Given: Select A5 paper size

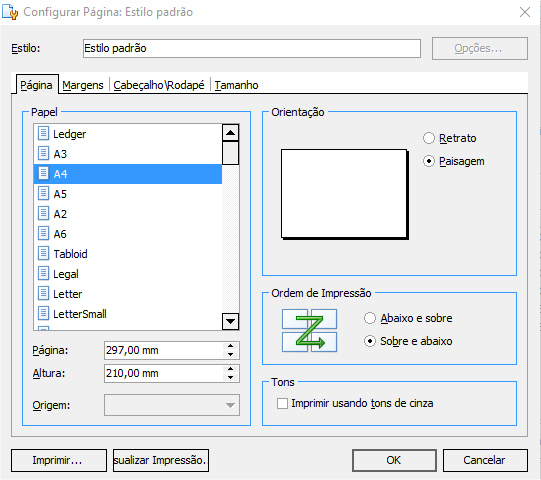Looking at the screenshot, I should (x=128, y=194).
